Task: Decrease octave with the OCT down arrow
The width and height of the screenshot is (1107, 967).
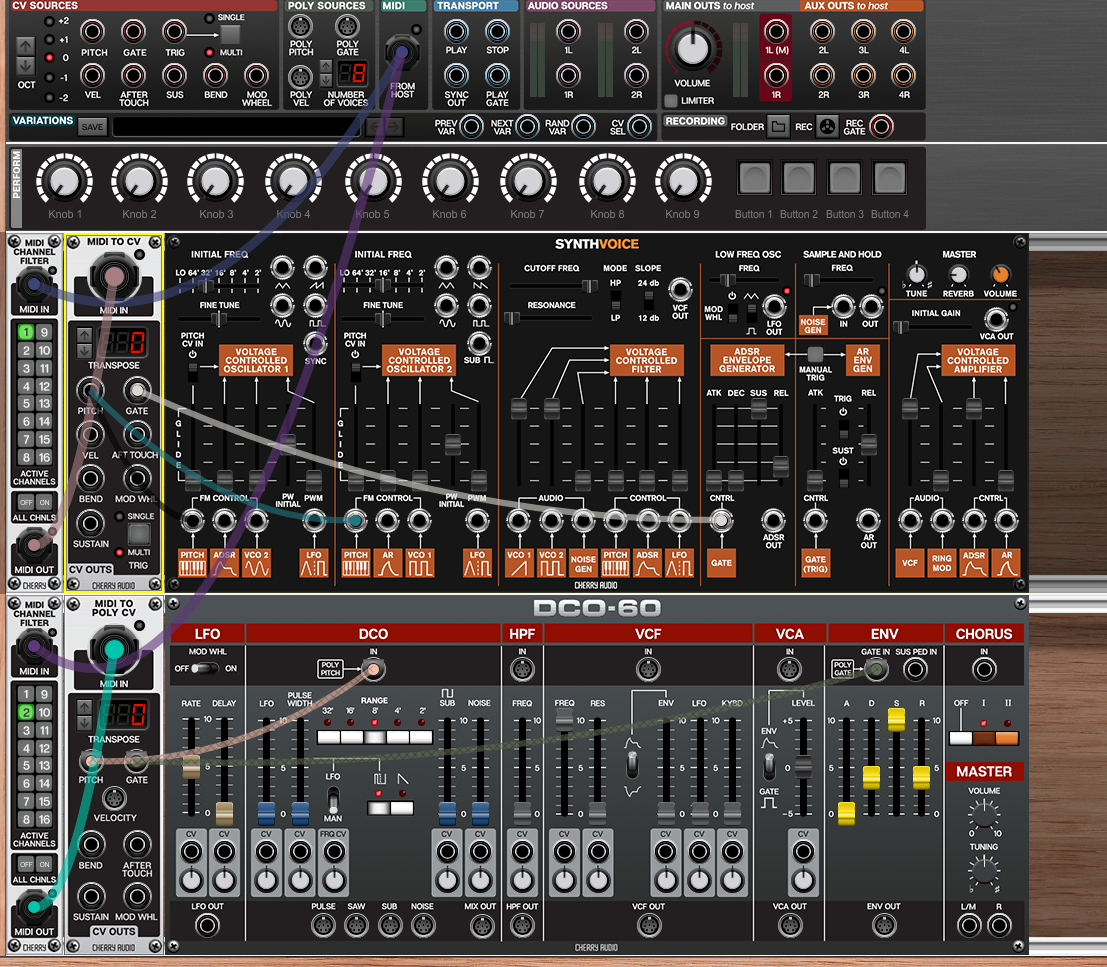Action: coord(25,66)
